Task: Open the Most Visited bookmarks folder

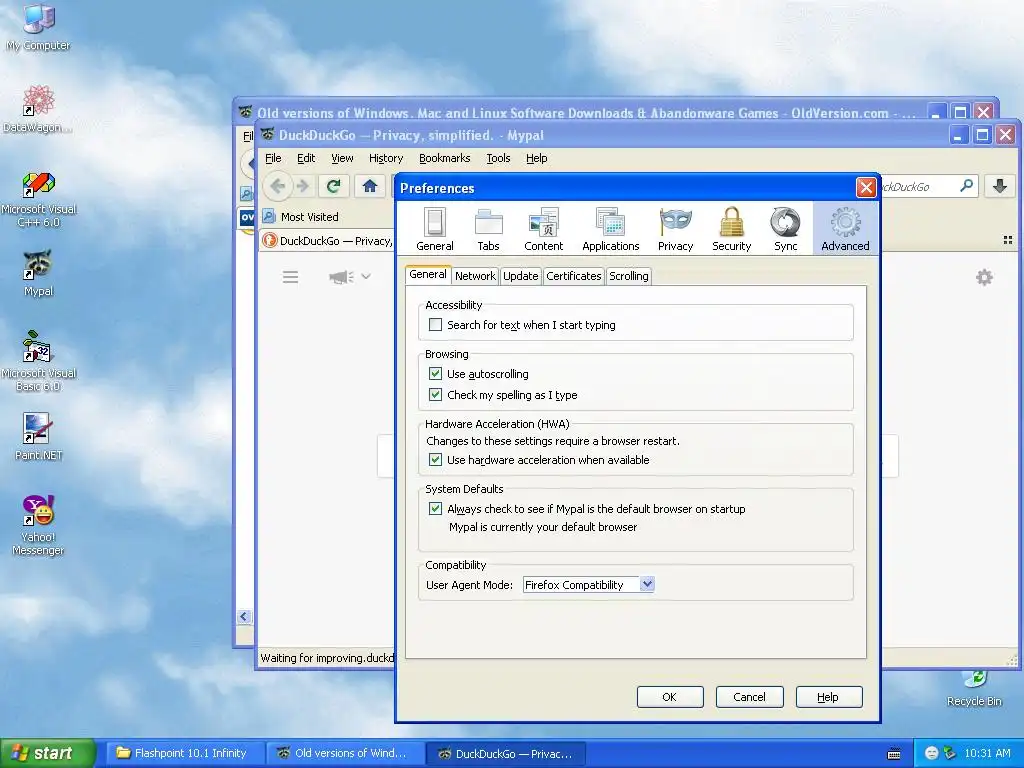Action: (301, 217)
